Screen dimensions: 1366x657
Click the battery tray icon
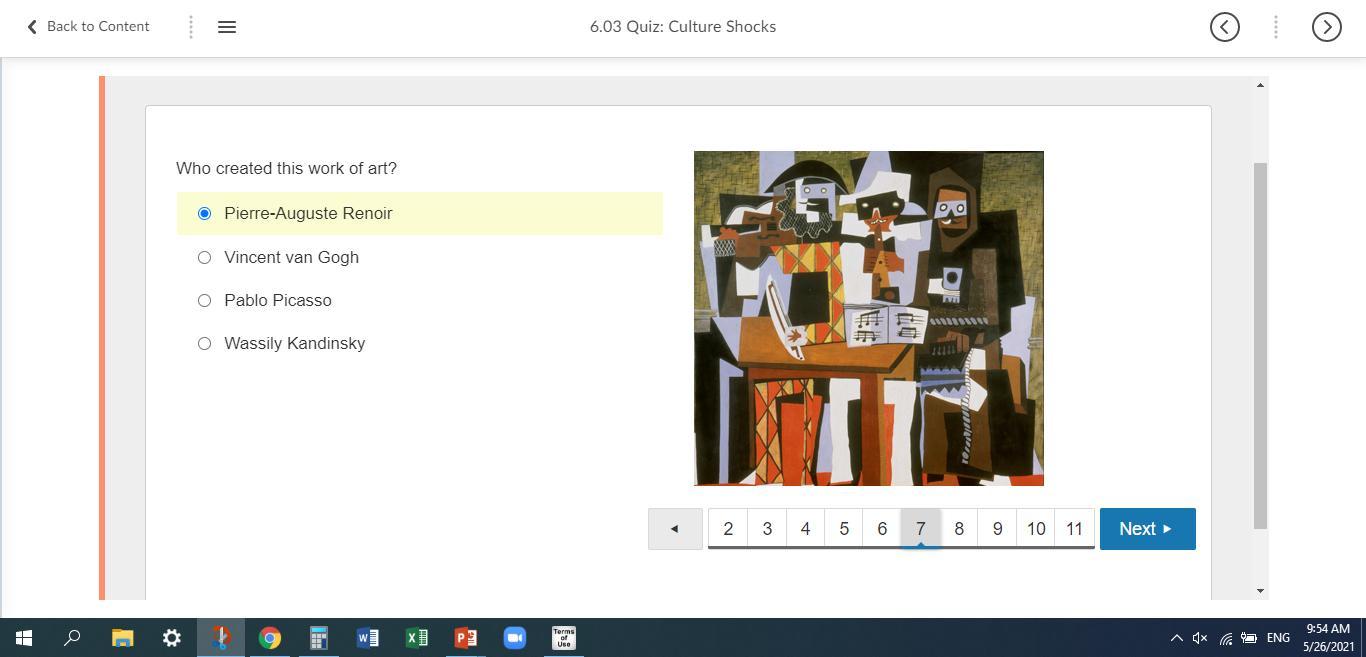point(1249,638)
